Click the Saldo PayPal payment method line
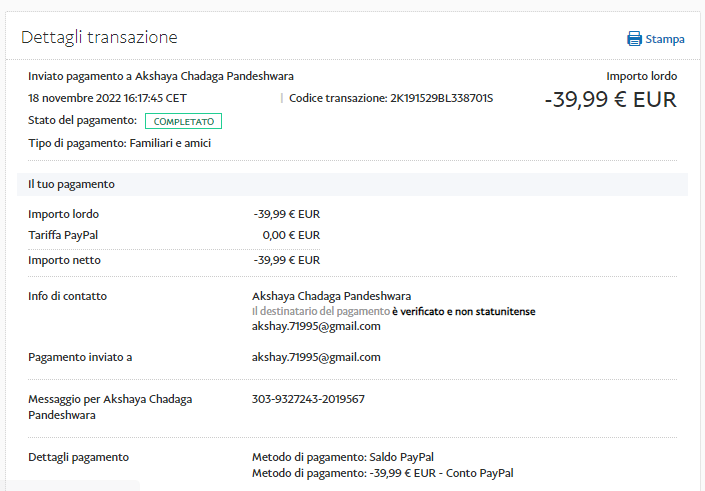The height and width of the screenshot is (491, 705). (342, 457)
